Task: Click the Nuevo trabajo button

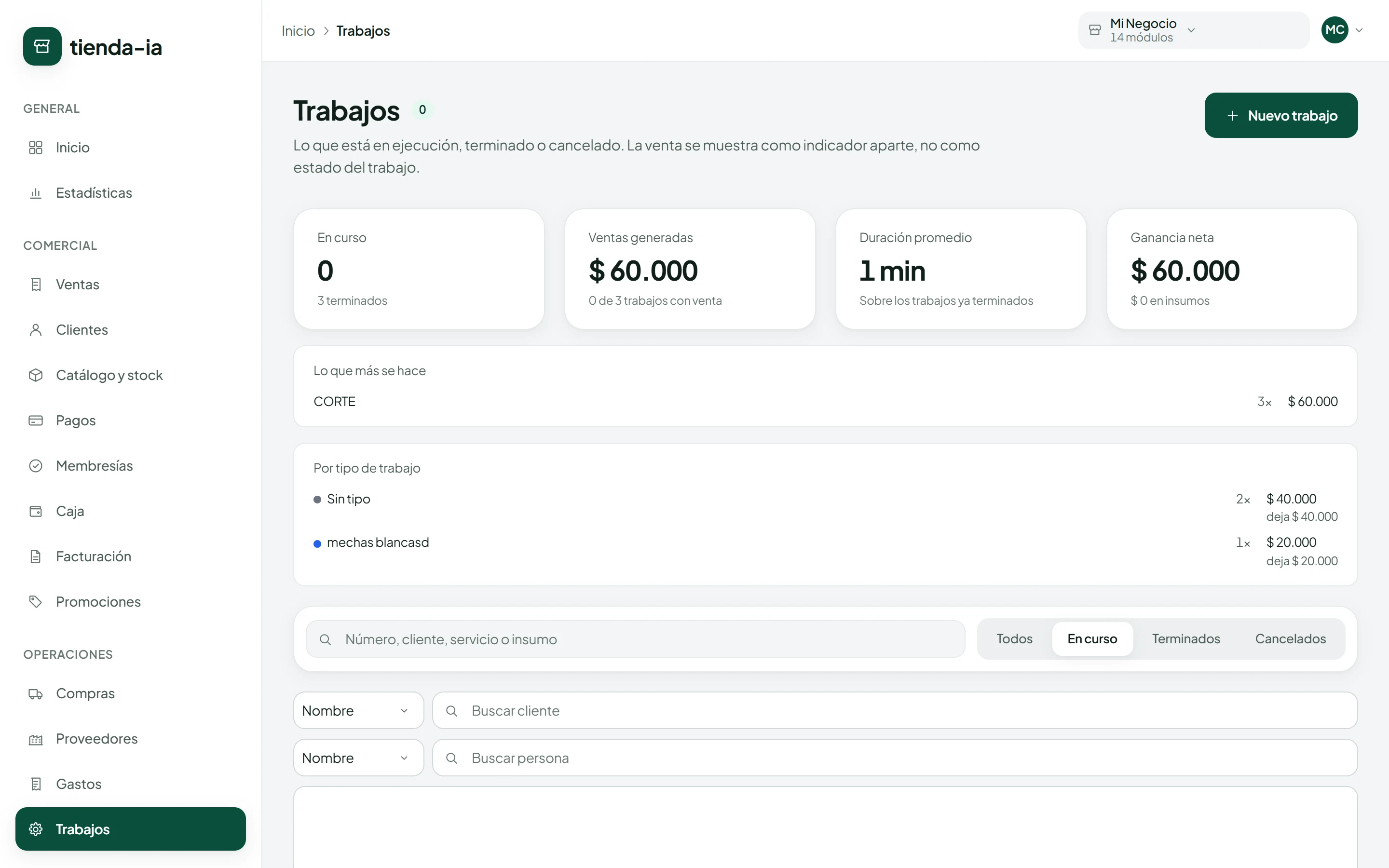Action: pos(1281,115)
